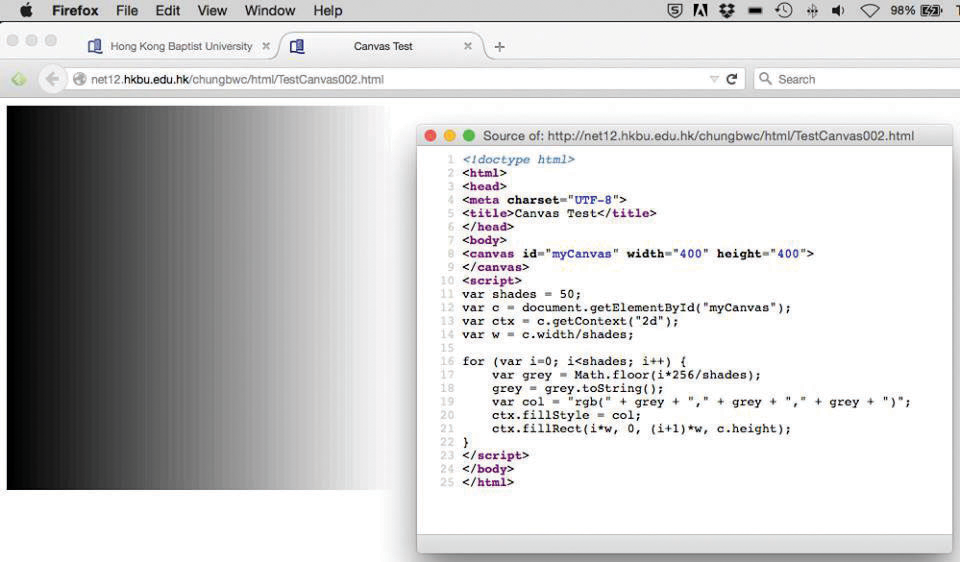The image size is (960, 562).
Task: Switch to the Canvas Test tab
Action: click(x=383, y=46)
